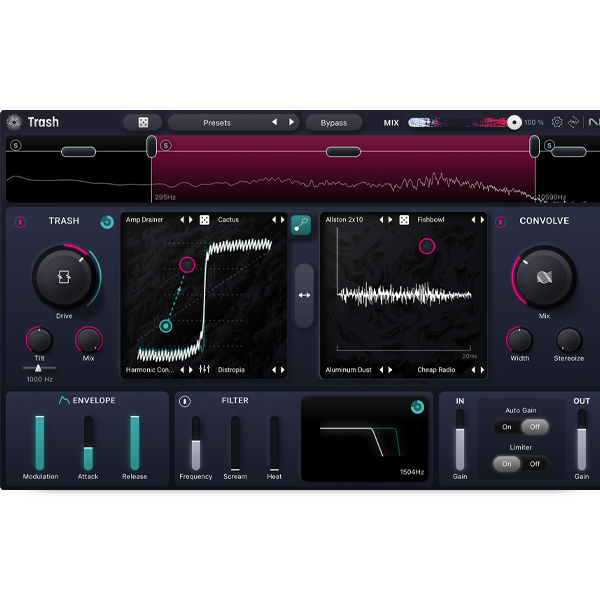Select next preset with right arrow

coord(292,122)
